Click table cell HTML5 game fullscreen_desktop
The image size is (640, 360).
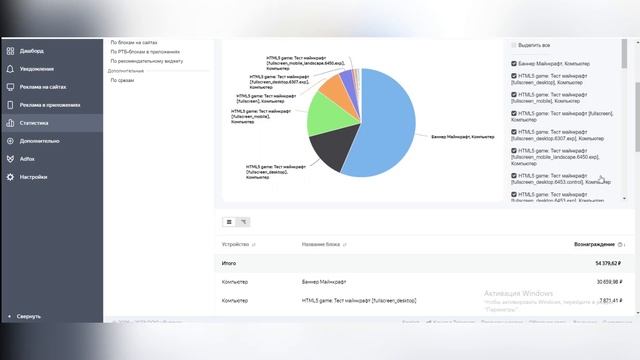359,301
